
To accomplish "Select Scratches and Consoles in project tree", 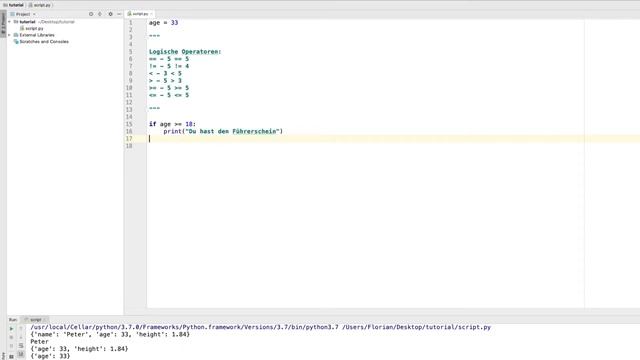I will pos(44,42).
